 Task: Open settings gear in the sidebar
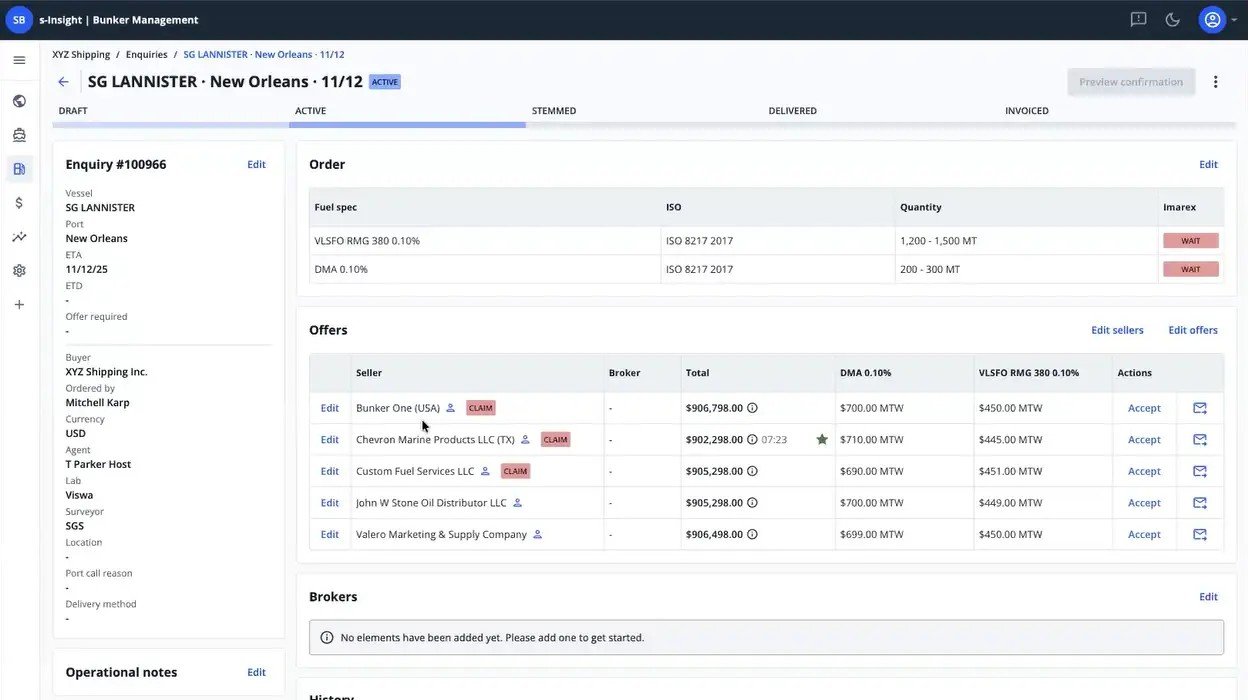(19, 271)
